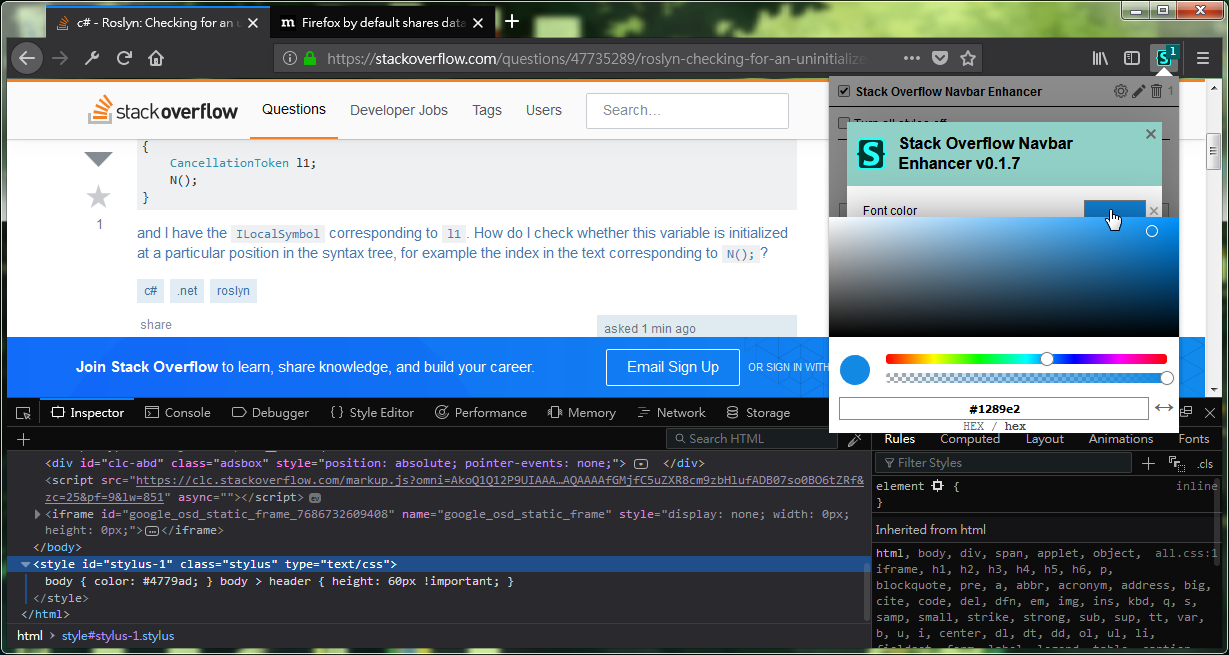Reload the current page

[124, 58]
